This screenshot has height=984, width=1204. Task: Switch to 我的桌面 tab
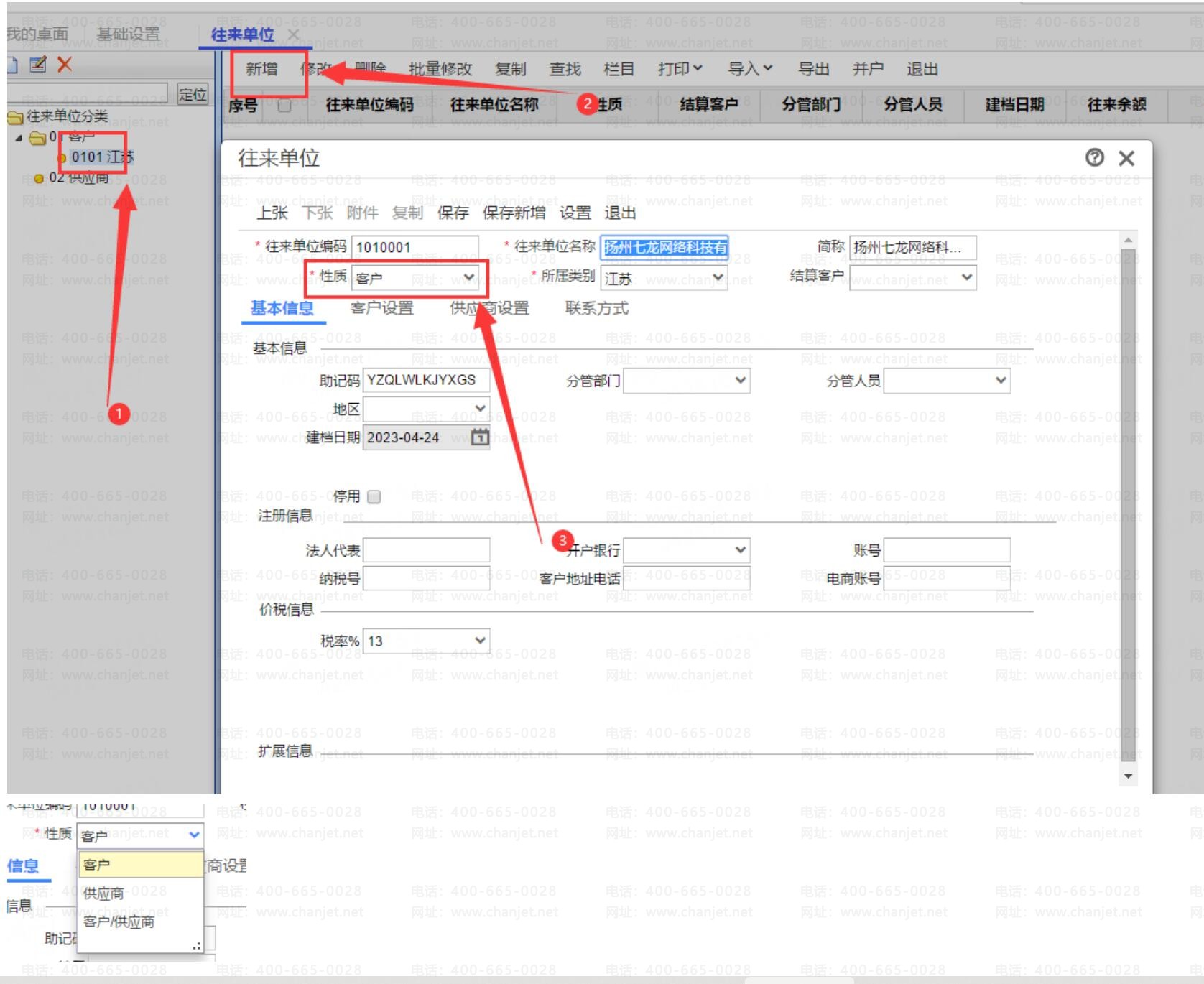[x=37, y=34]
